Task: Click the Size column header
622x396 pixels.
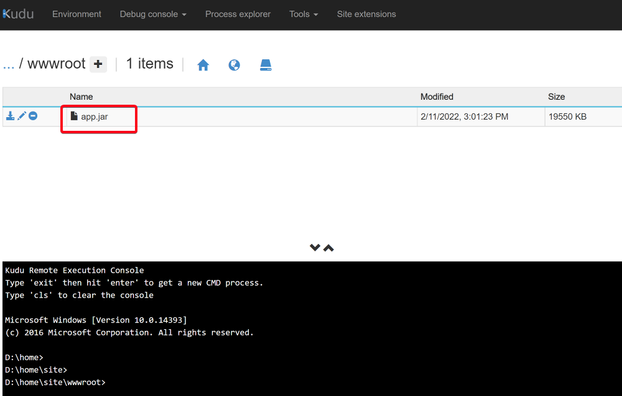Action: (x=557, y=97)
